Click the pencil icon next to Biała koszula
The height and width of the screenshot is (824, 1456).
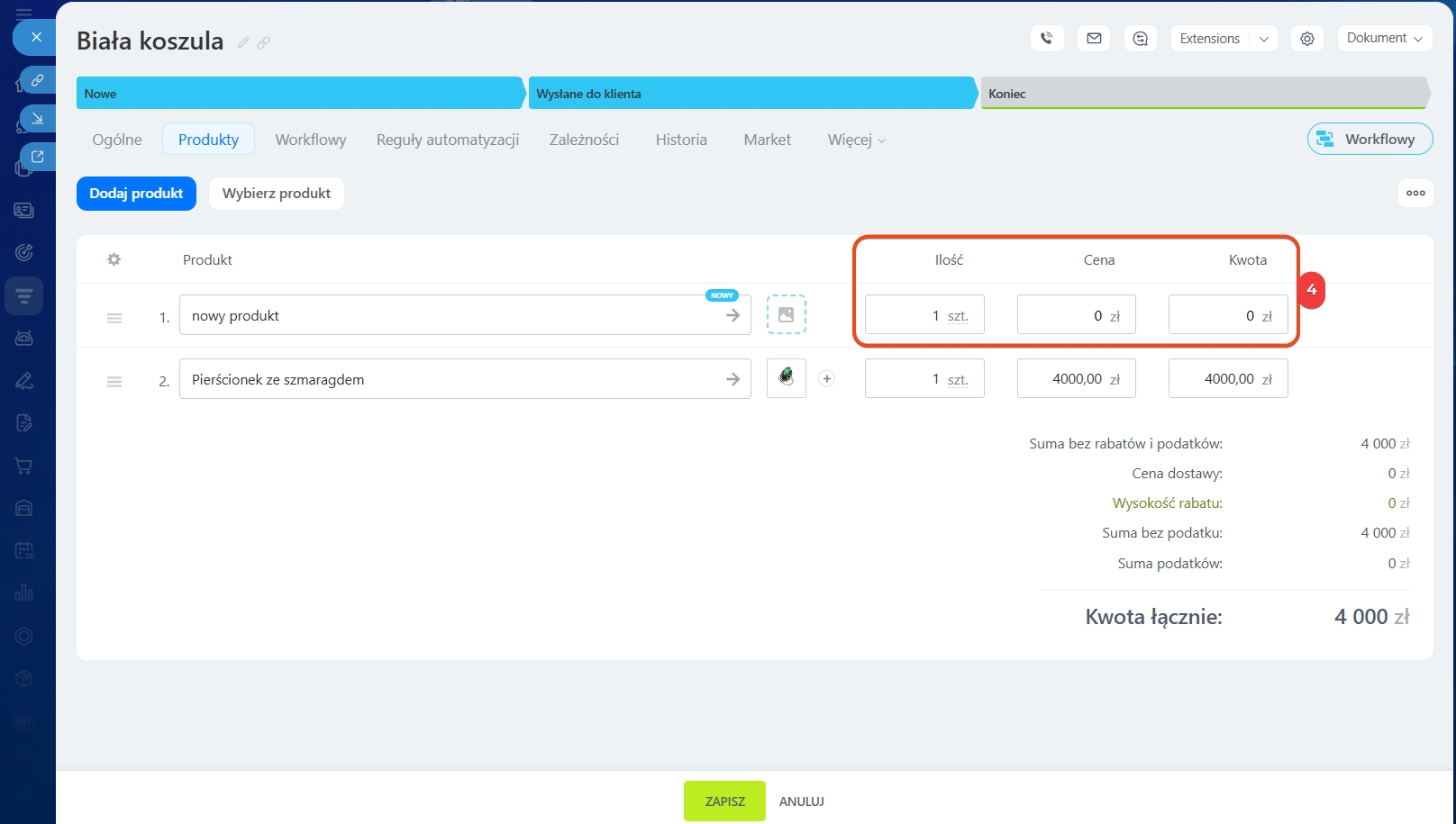[x=243, y=42]
